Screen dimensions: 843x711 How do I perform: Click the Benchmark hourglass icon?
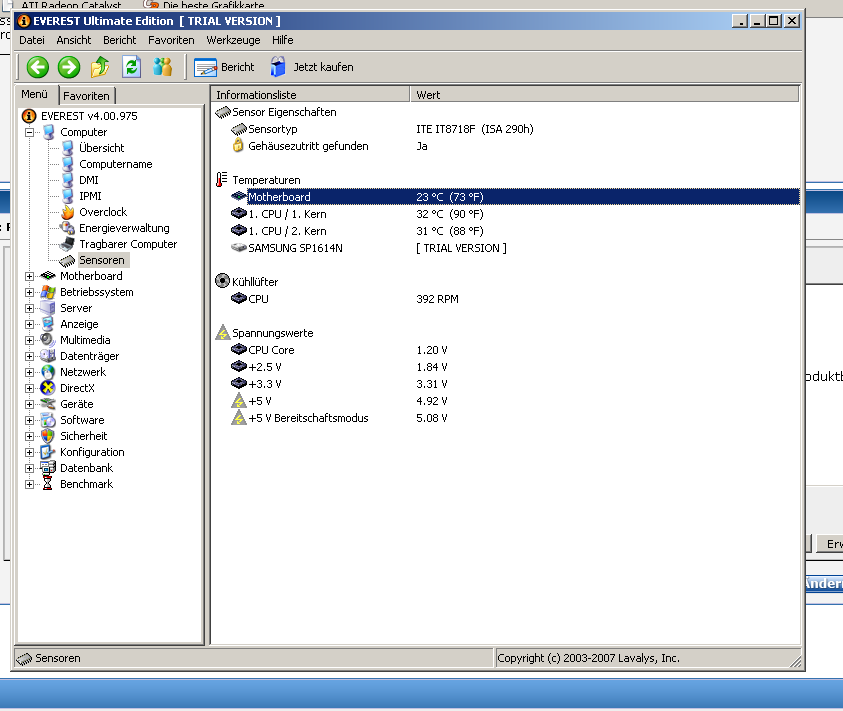click(x=48, y=484)
